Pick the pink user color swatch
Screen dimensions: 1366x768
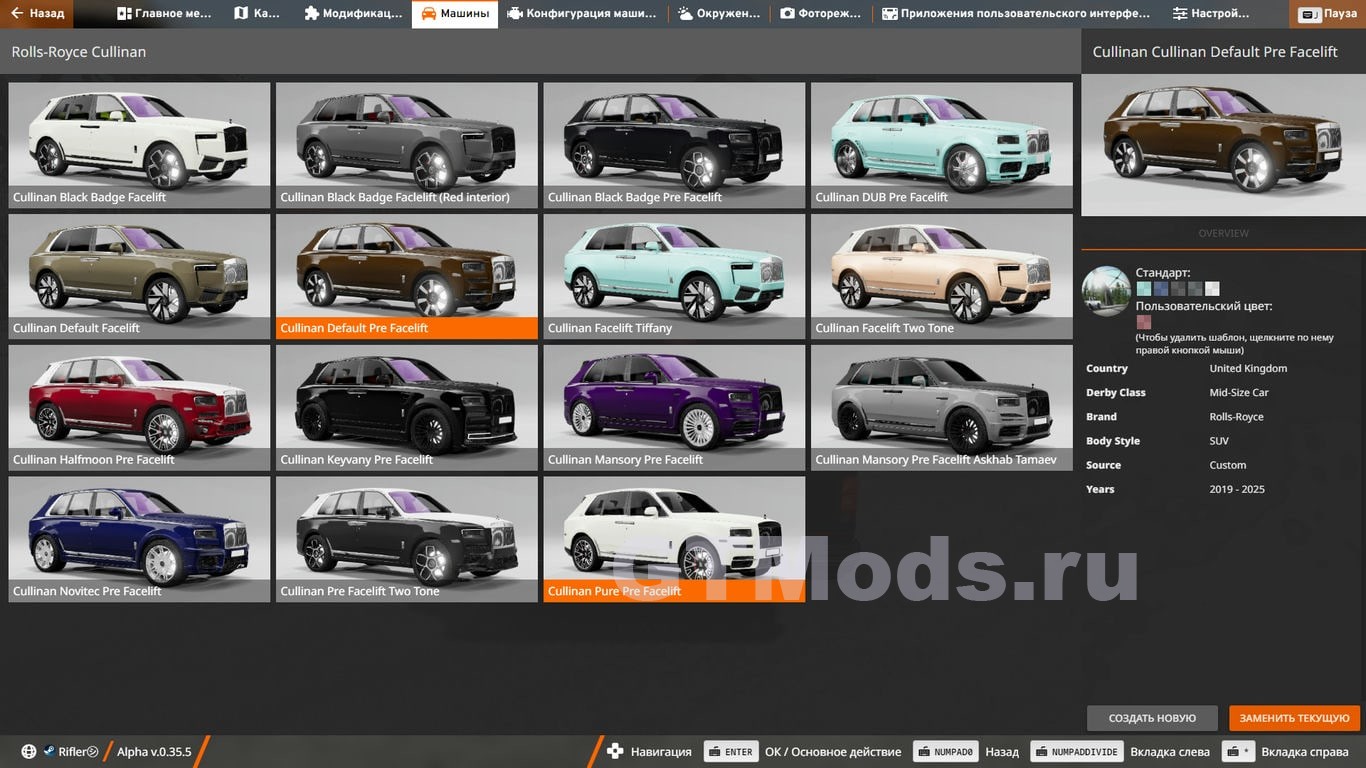point(1144,322)
